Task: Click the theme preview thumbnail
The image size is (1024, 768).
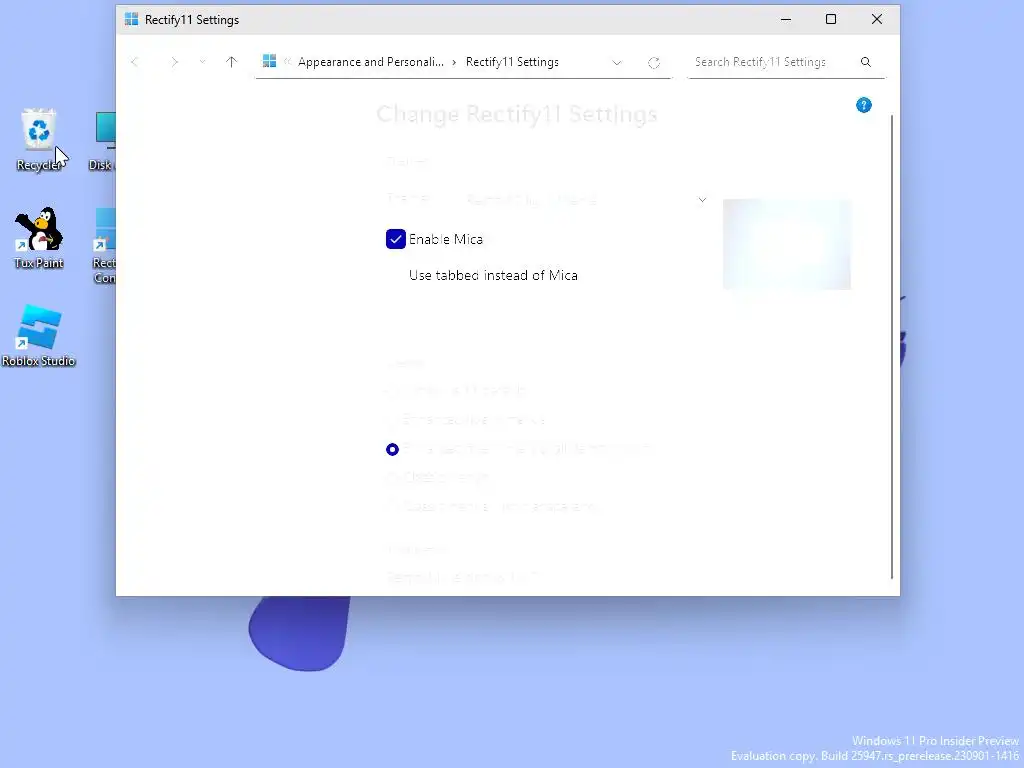Action: tap(786, 244)
